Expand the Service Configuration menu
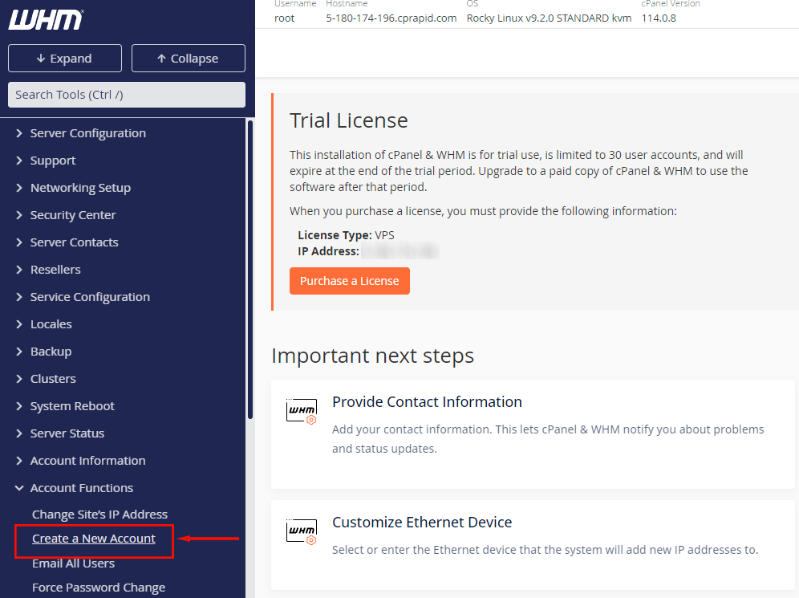799x598 pixels. click(x=89, y=297)
